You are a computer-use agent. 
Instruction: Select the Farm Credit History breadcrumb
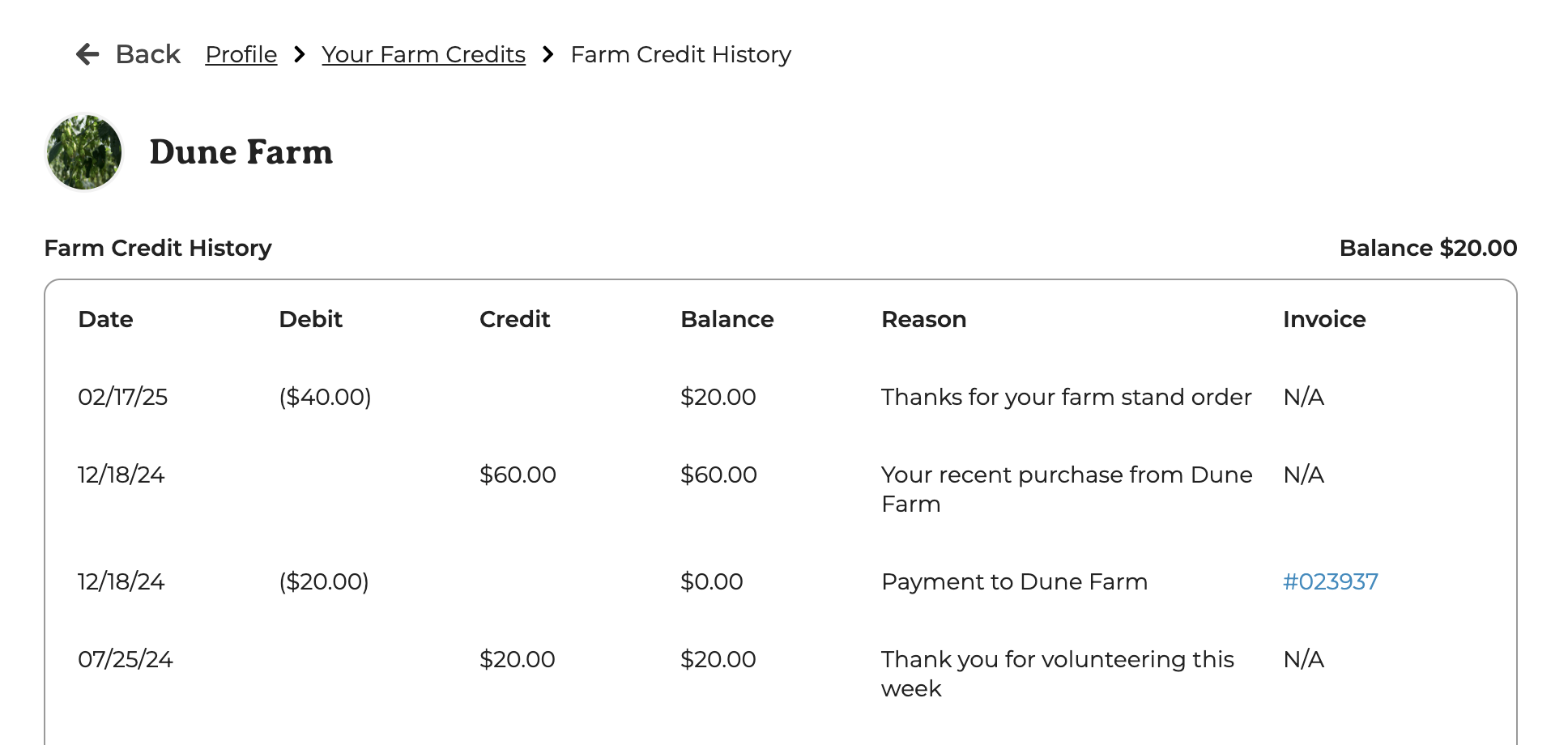tap(680, 54)
